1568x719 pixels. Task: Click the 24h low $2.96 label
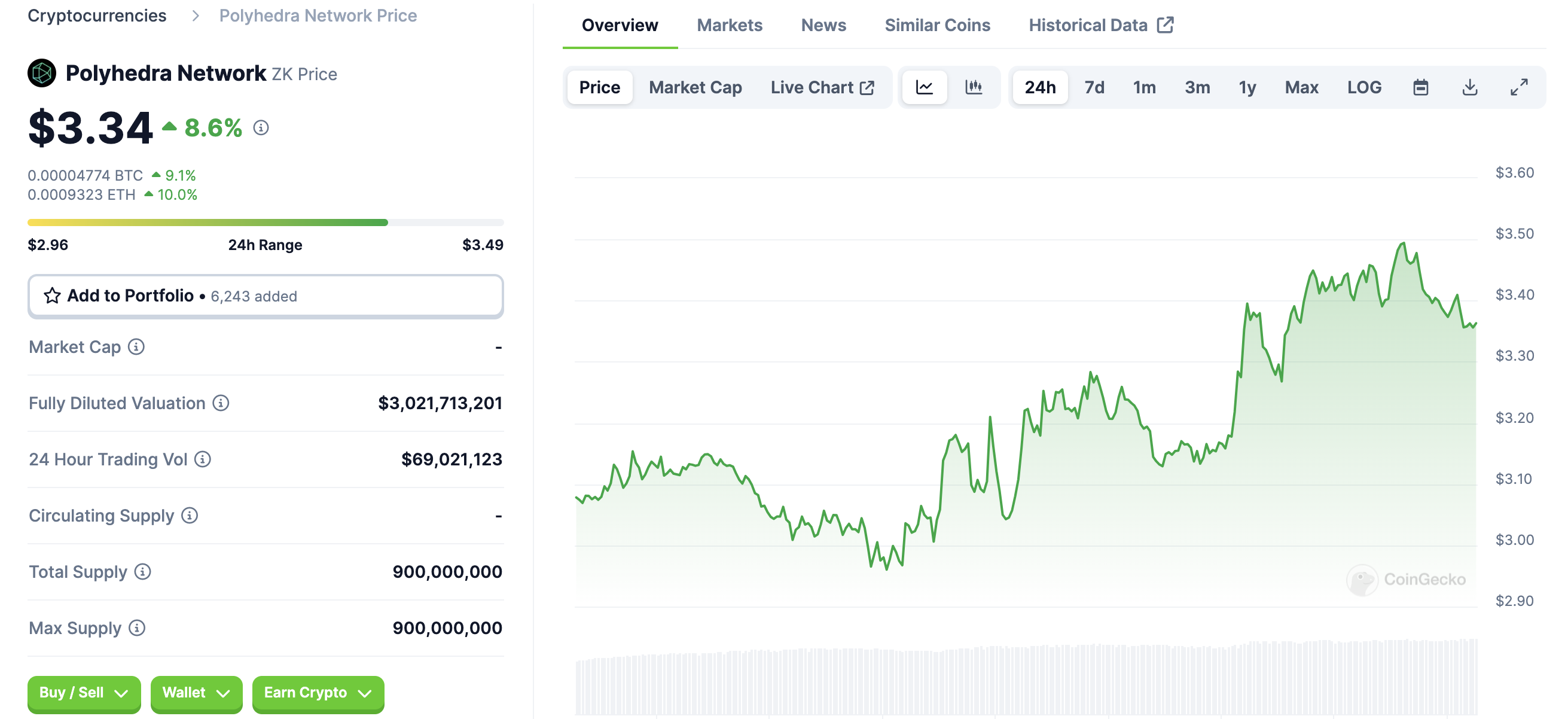(x=48, y=245)
